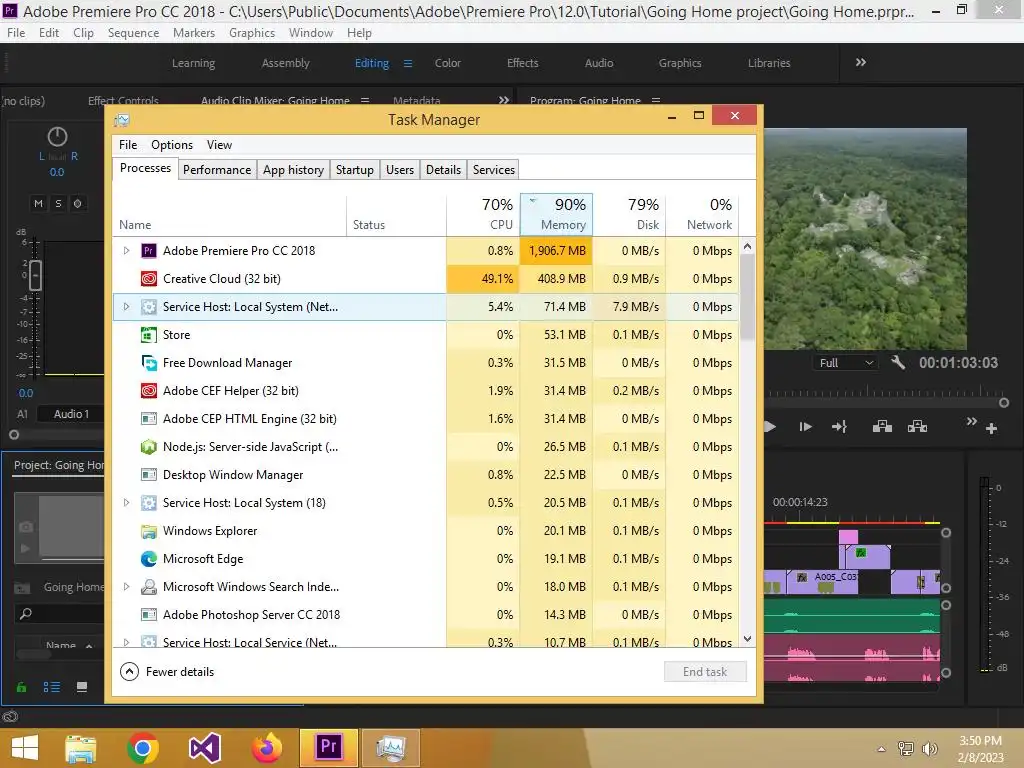The height and width of the screenshot is (768, 1024).
Task: Switch Project panel to icon view
Action: coord(82,687)
